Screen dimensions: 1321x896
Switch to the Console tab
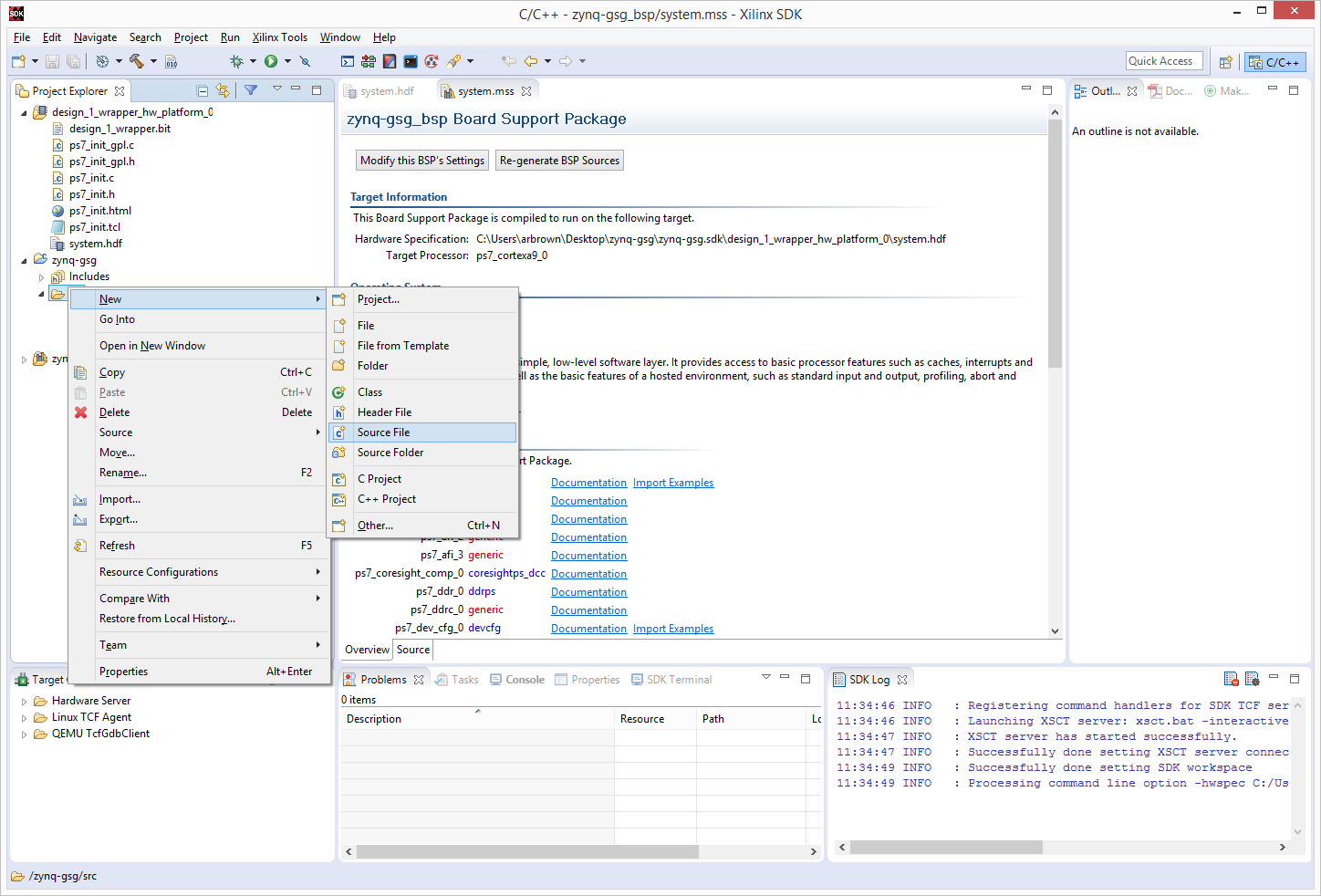tap(517, 680)
